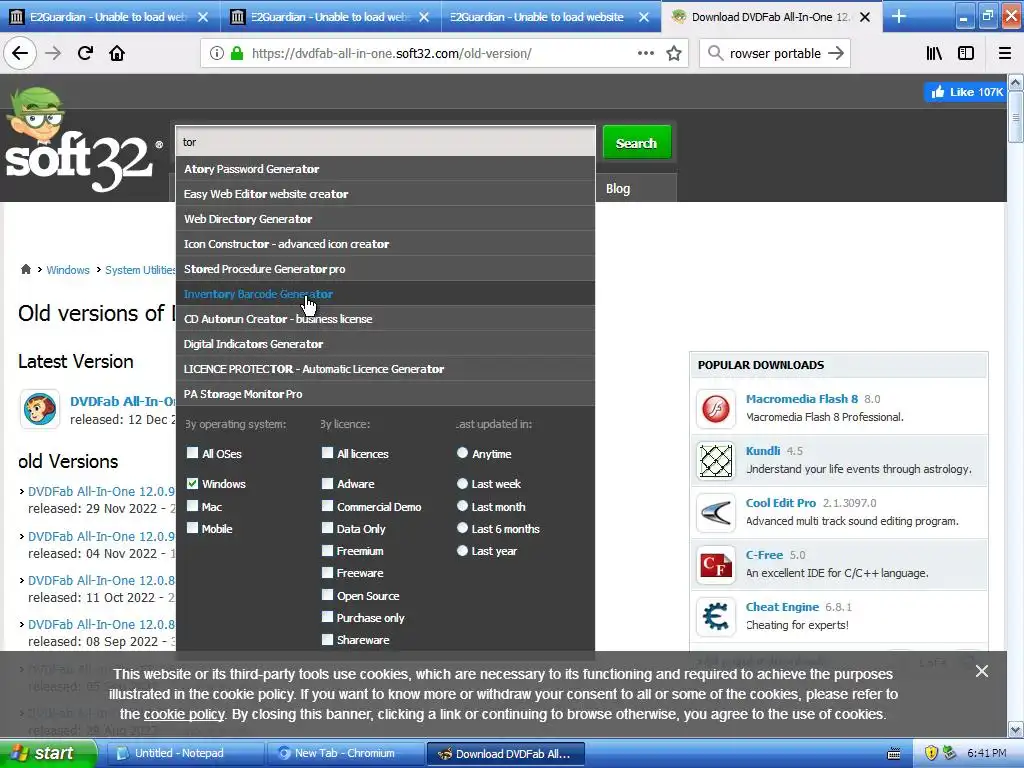Open the Cheat Engine download link
This screenshot has height=768, width=1024.
(x=782, y=607)
